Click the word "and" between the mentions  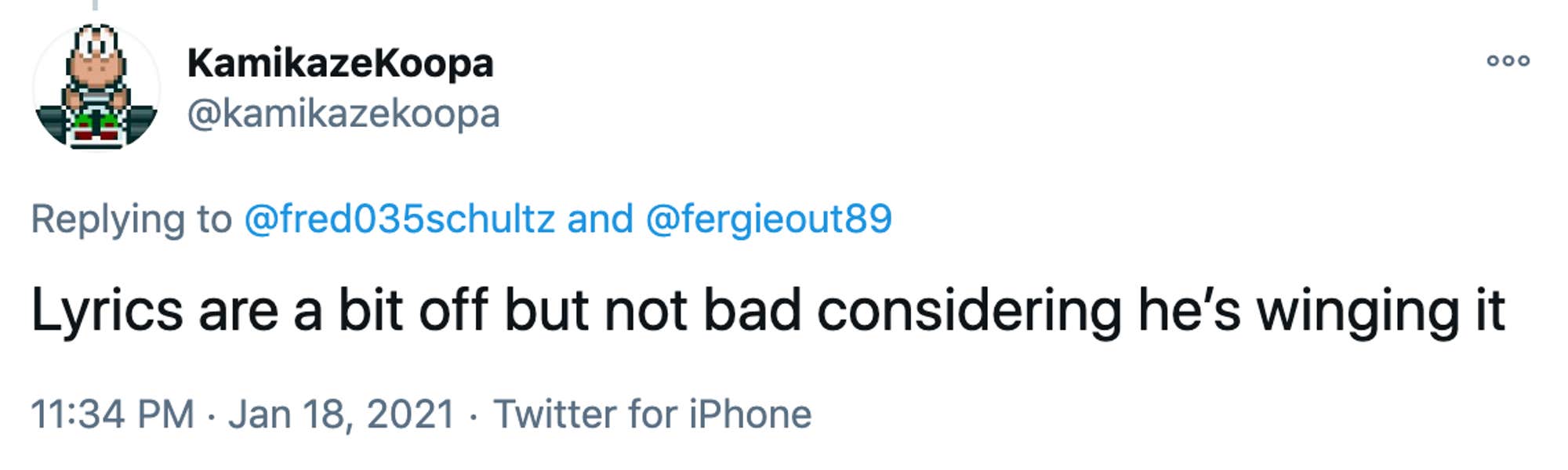(x=600, y=219)
